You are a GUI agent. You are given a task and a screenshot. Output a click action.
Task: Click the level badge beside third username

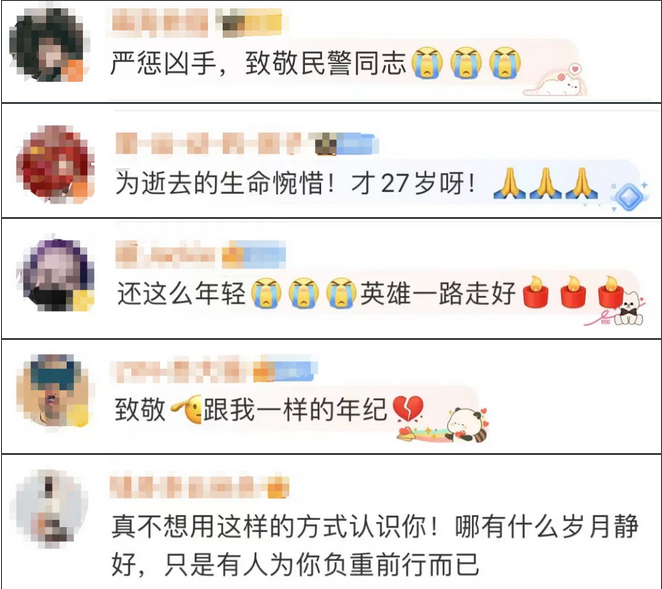click(253, 254)
